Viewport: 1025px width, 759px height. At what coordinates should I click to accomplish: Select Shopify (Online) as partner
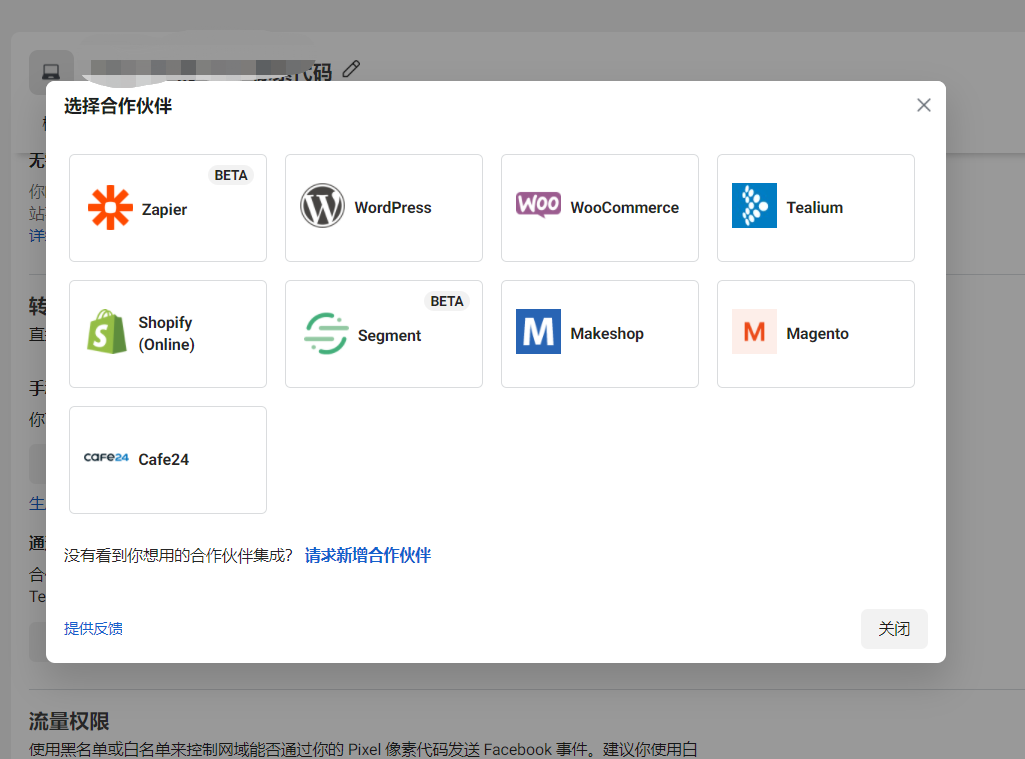coord(167,333)
